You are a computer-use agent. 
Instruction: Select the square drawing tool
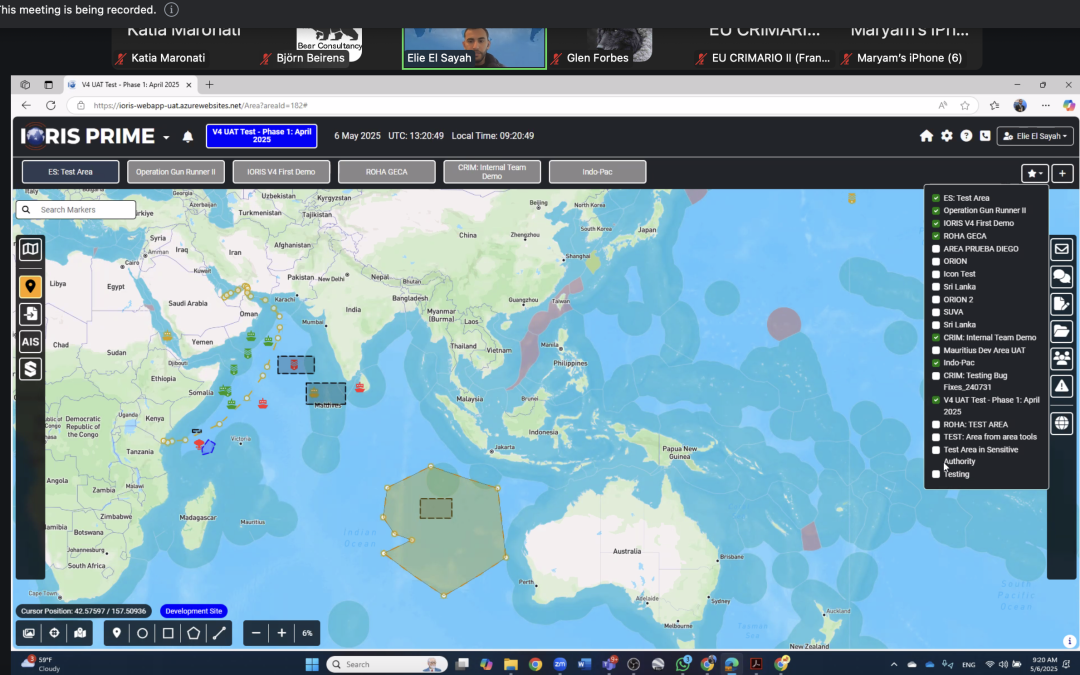(168, 633)
